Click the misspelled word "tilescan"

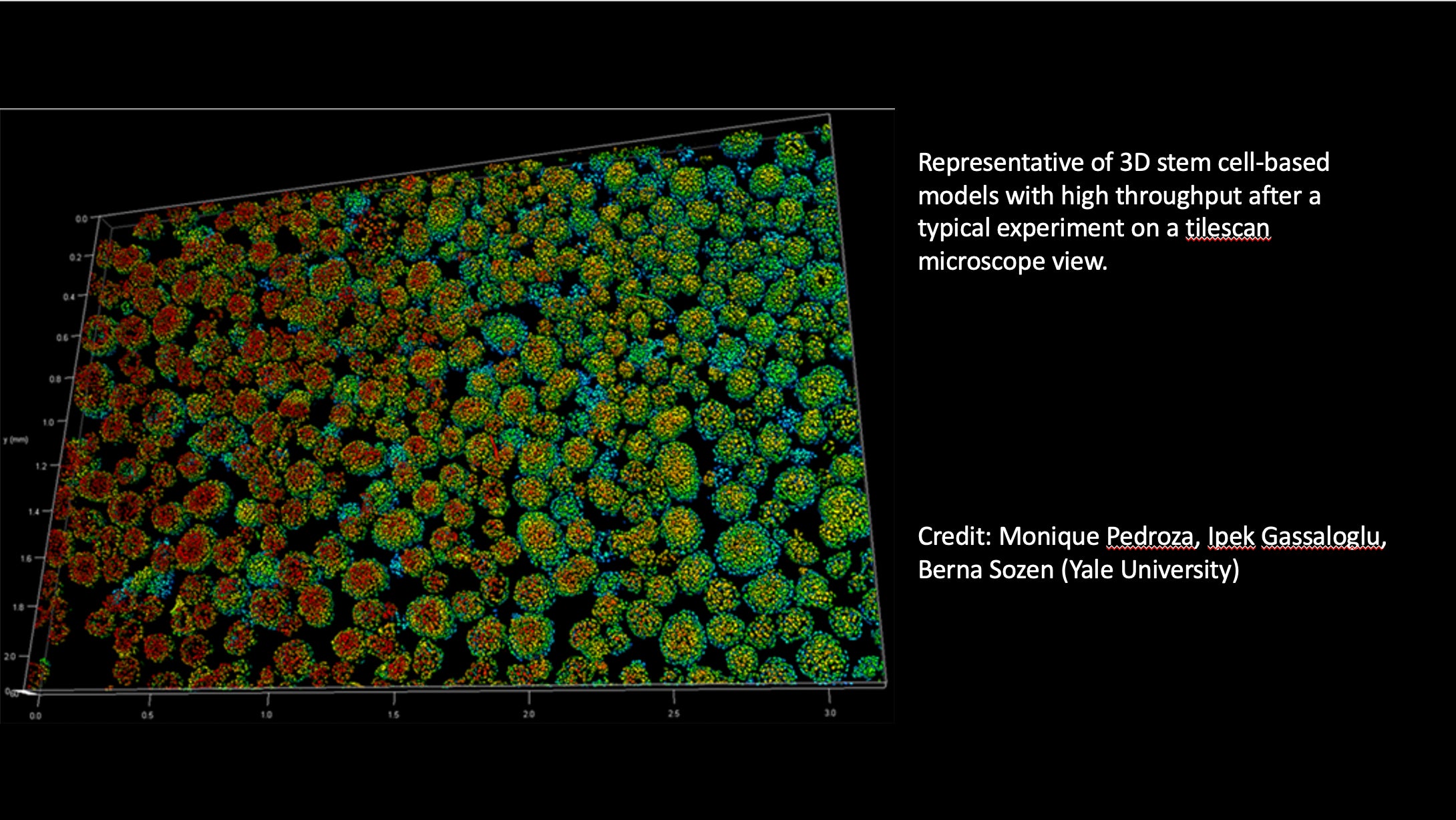click(1227, 228)
